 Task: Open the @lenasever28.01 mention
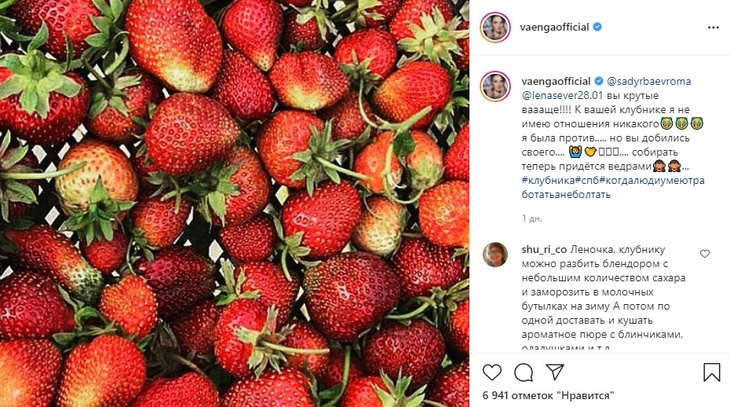(562, 95)
